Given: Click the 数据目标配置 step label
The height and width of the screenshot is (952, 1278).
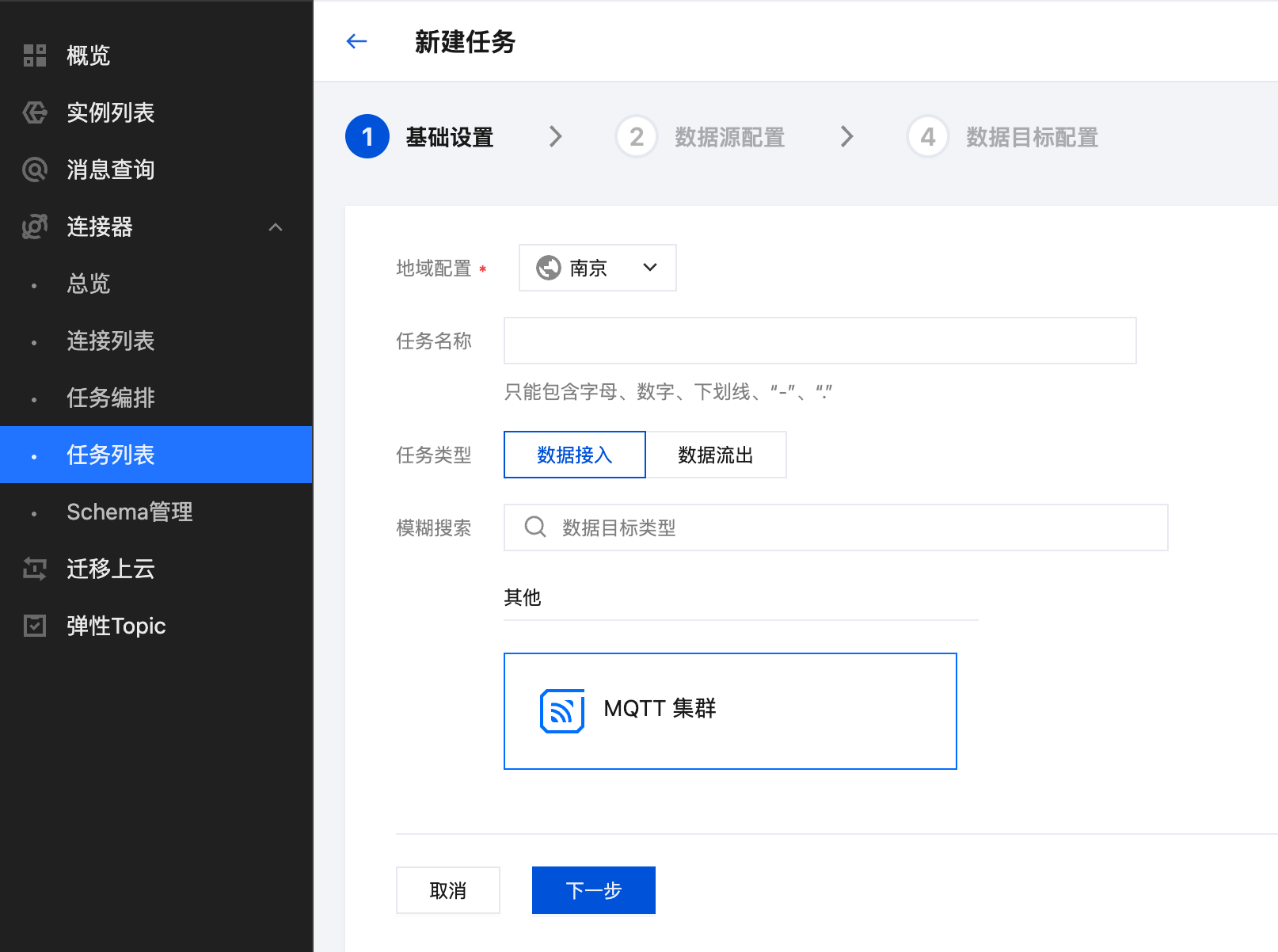Looking at the screenshot, I should (1032, 137).
